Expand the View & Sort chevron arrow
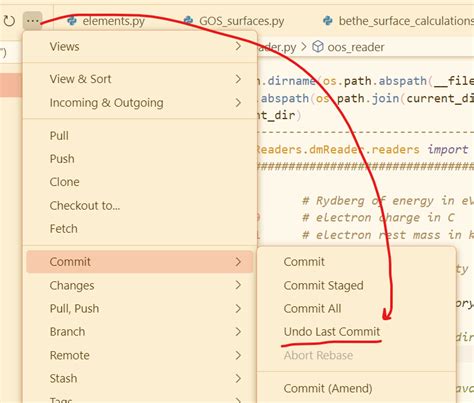Viewport: 474px width, 403px height. 238,79
